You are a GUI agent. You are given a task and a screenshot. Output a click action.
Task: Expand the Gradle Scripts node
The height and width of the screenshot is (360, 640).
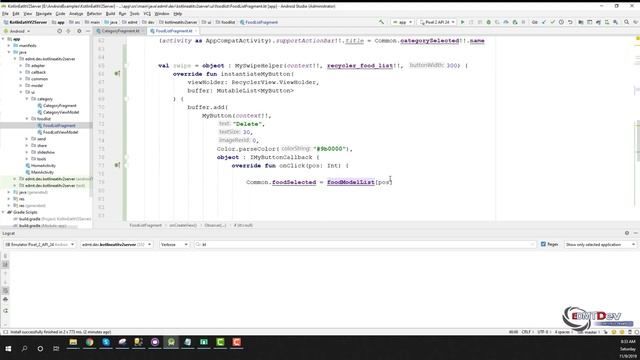coord(3,212)
